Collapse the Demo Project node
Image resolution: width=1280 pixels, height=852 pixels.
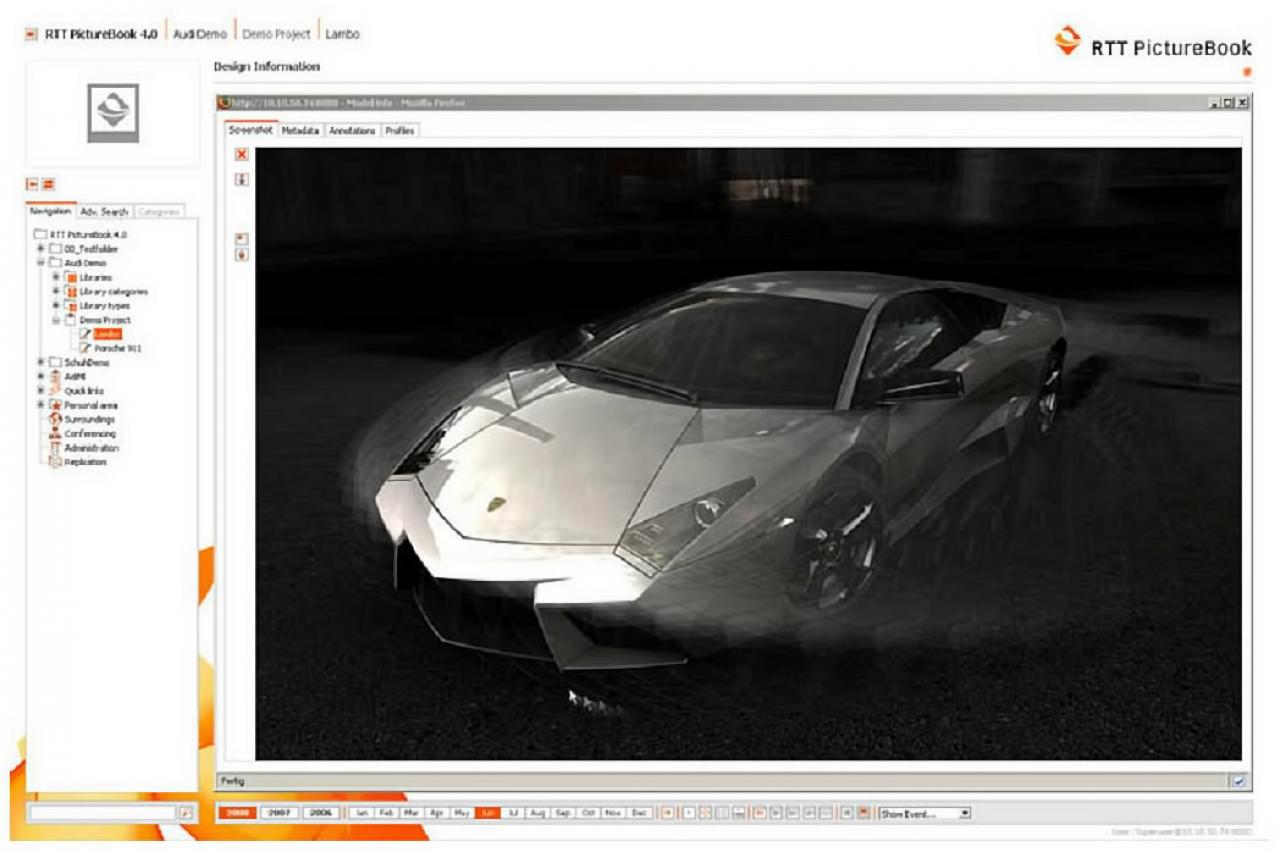pyautogui.click(x=57, y=320)
